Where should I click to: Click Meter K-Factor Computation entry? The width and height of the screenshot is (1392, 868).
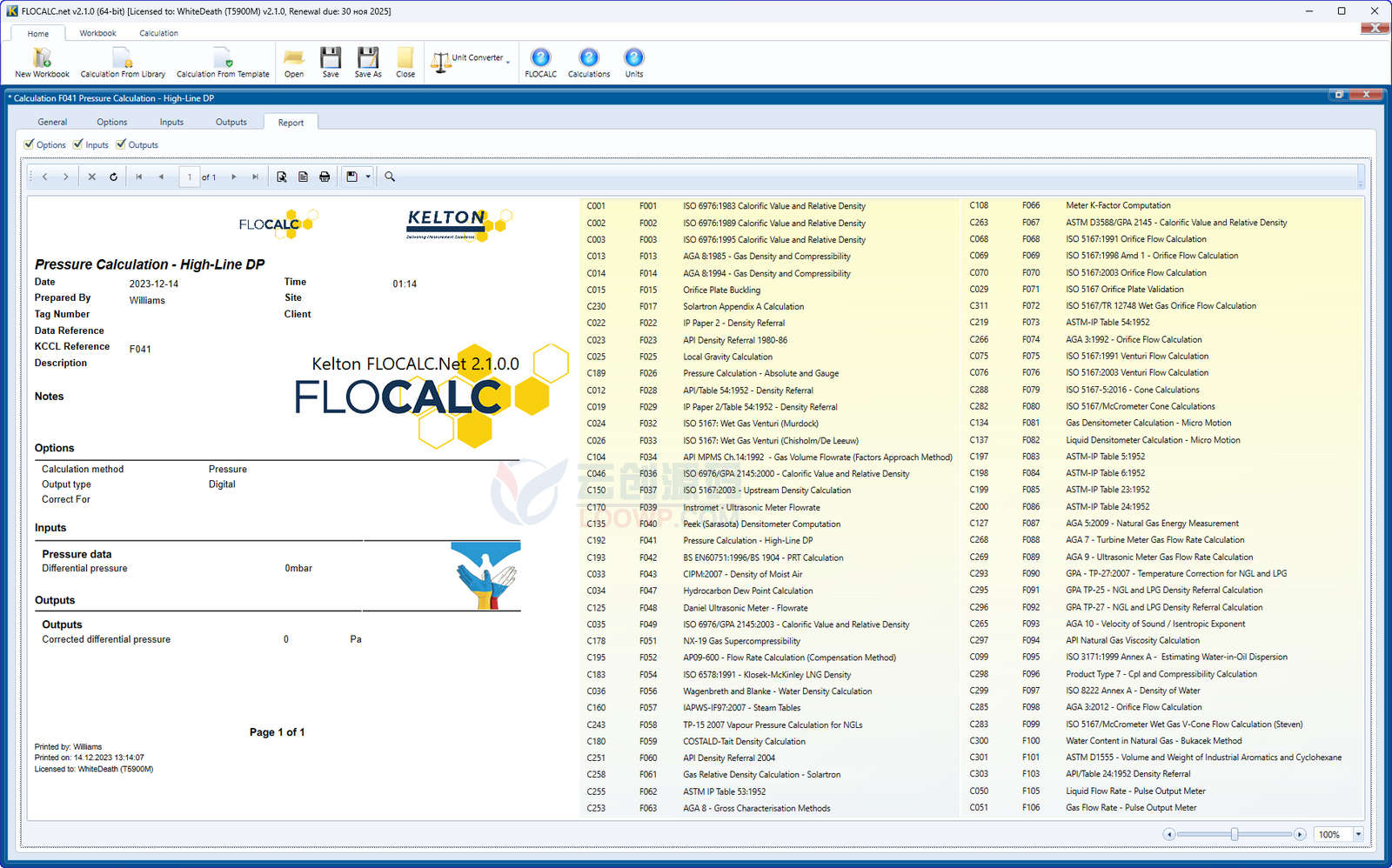click(x=1118, y=206)
